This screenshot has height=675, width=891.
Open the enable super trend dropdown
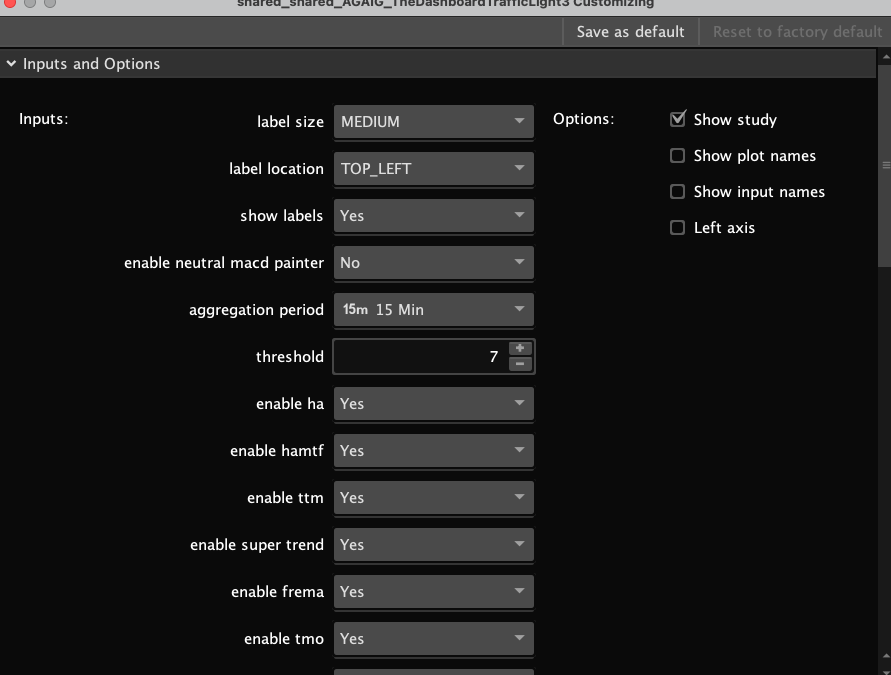pyautogui.click(x=433, y=545)
